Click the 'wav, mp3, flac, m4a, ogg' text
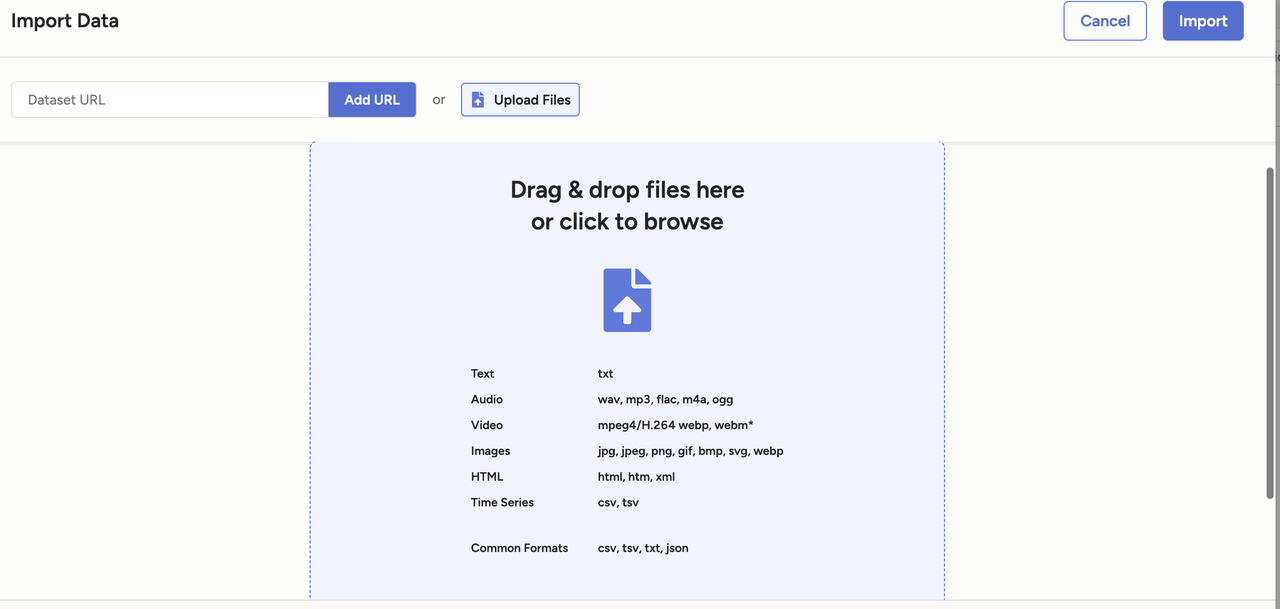The width and height of the screenshot is (1280, 609). click(x=665, y=400)
